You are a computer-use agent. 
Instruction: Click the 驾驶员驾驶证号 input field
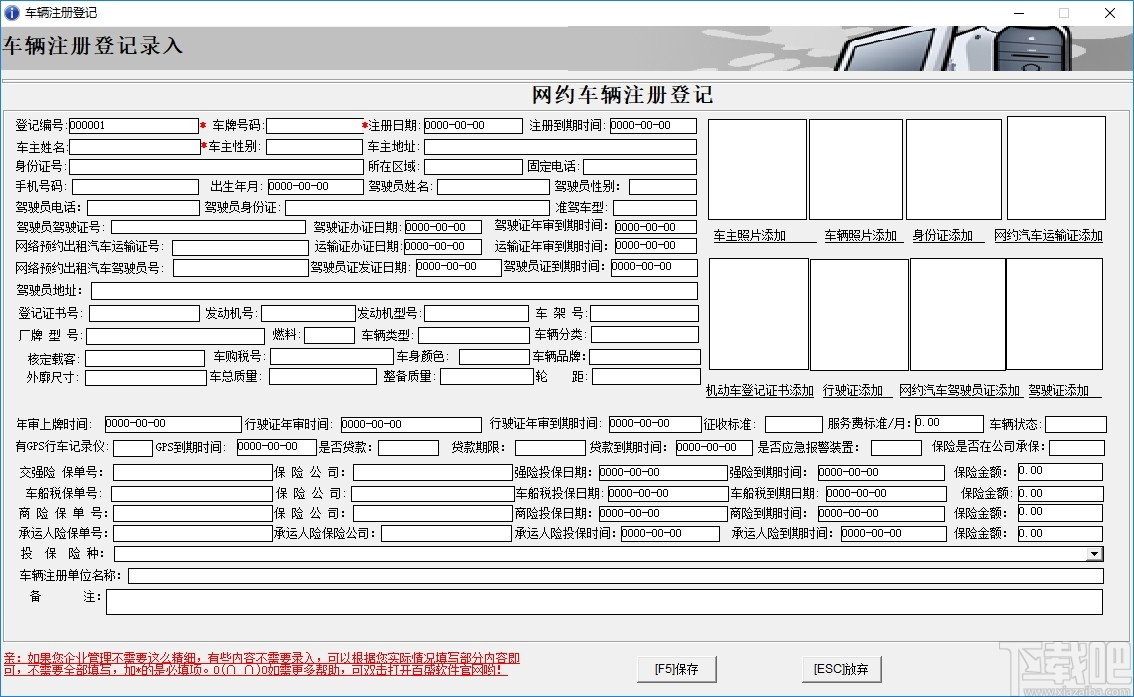tap(208, 227)
